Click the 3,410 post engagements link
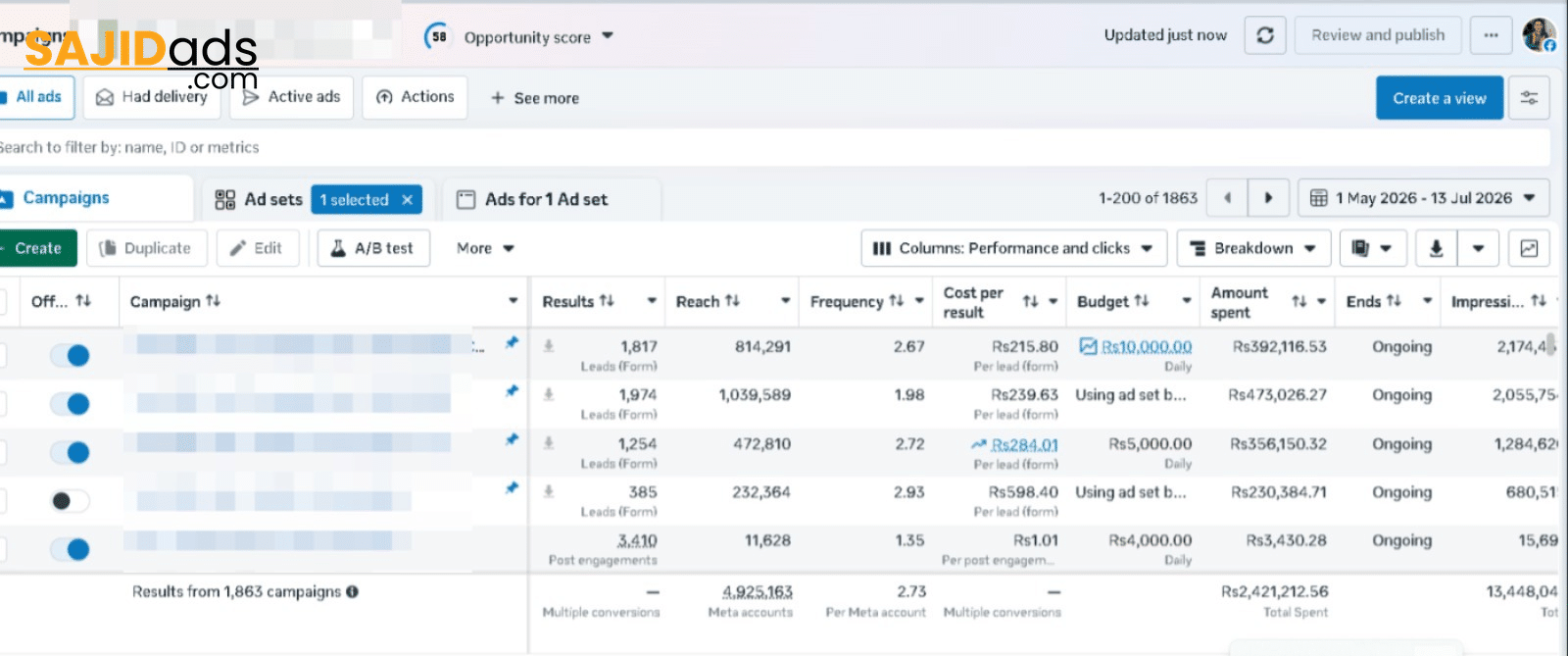Viewport: 1568px width, 656px height. tap(637, 541)
